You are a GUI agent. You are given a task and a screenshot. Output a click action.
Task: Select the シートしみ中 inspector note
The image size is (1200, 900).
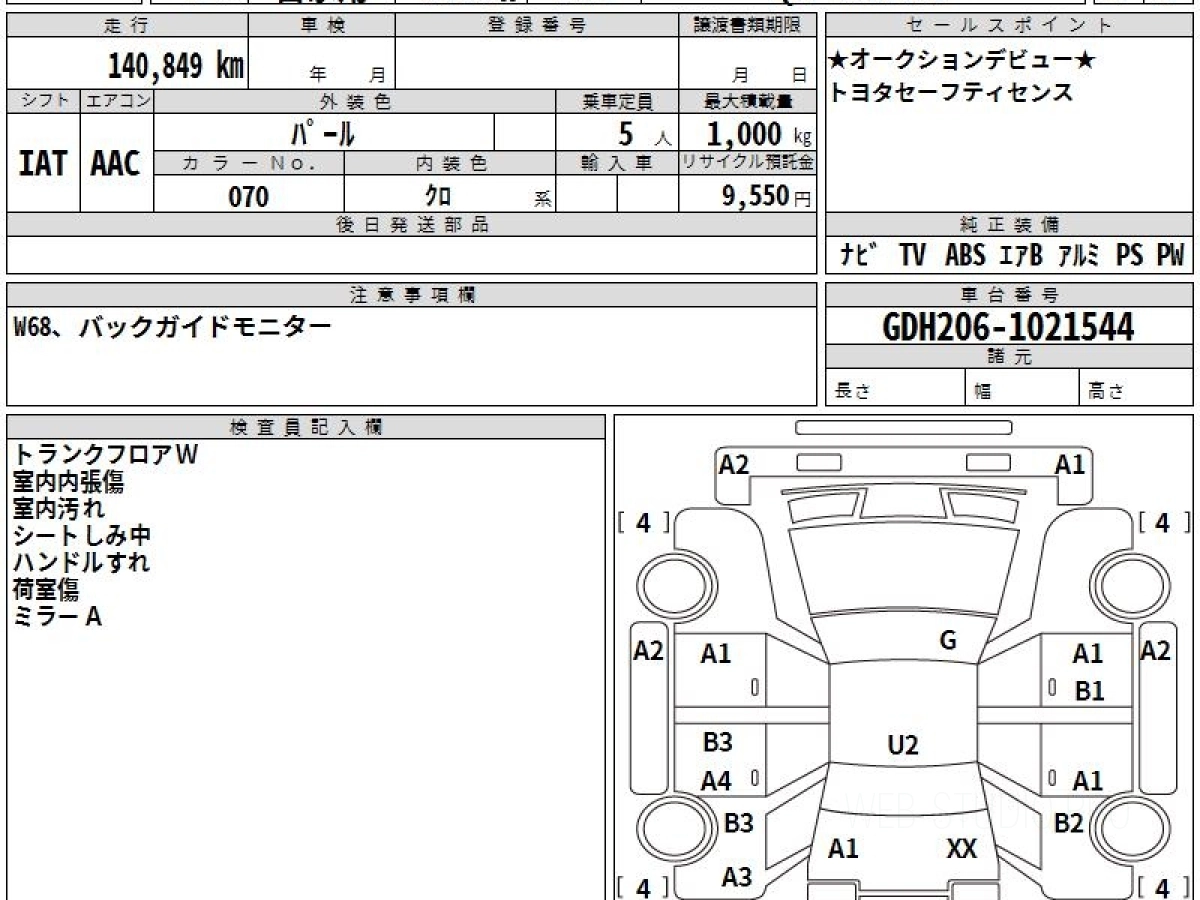coord(82,536)
